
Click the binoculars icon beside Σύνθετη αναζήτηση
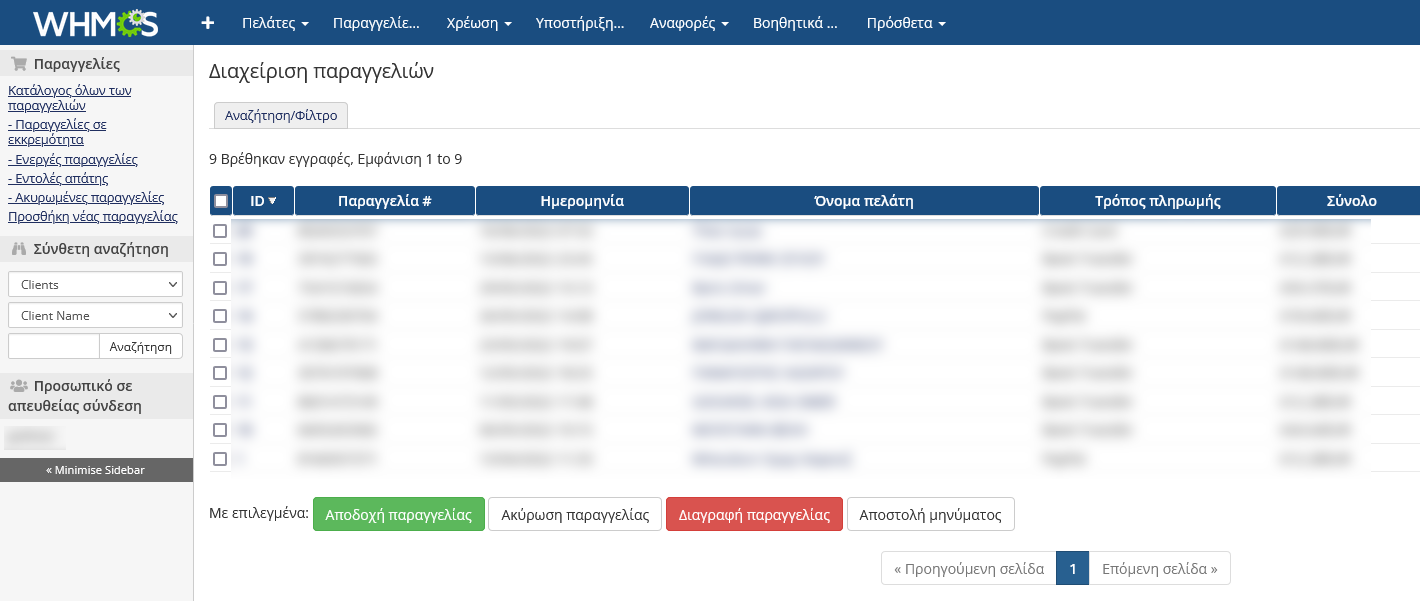click(x=18, y=249)
